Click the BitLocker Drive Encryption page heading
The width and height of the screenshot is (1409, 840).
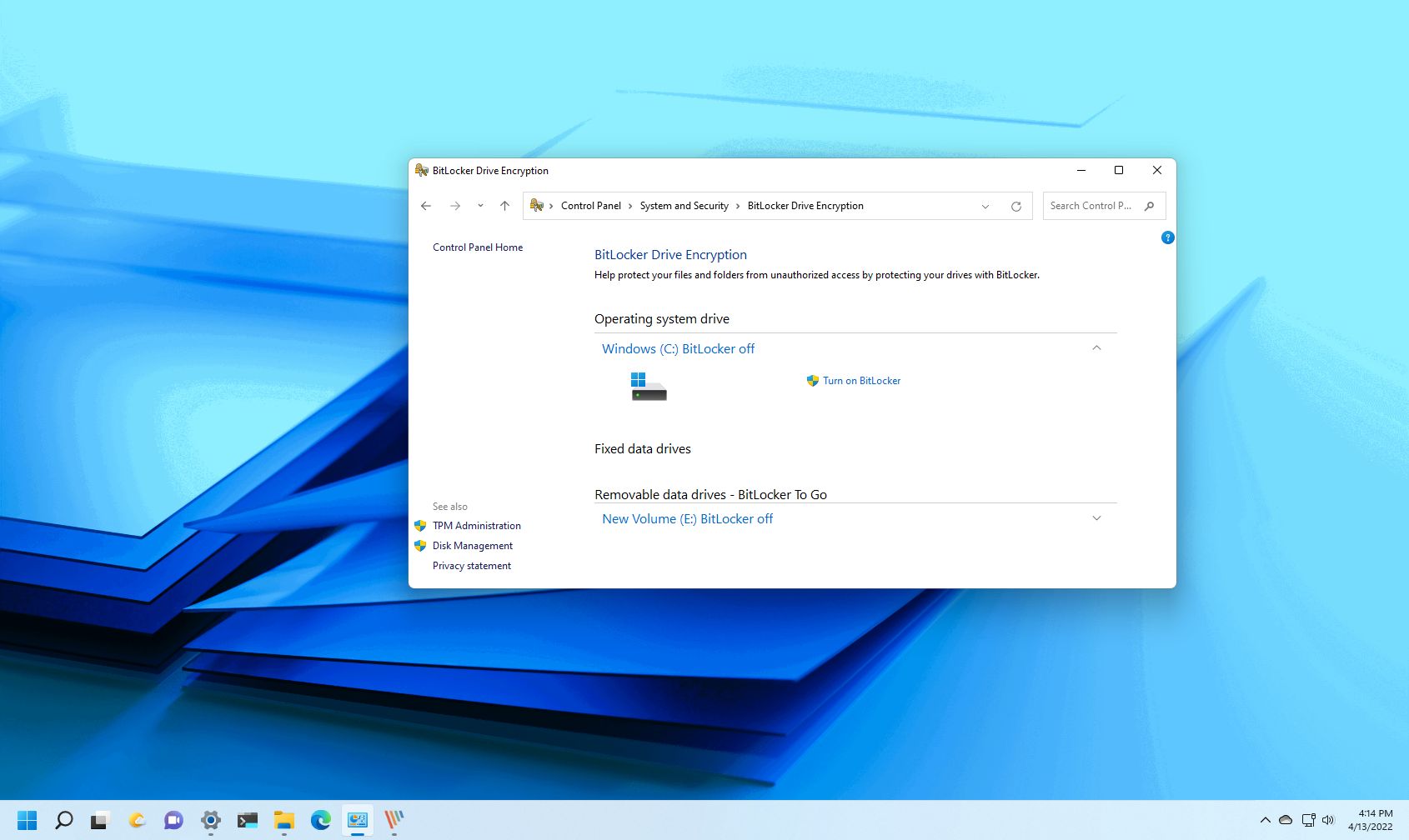tap(670, 255)
